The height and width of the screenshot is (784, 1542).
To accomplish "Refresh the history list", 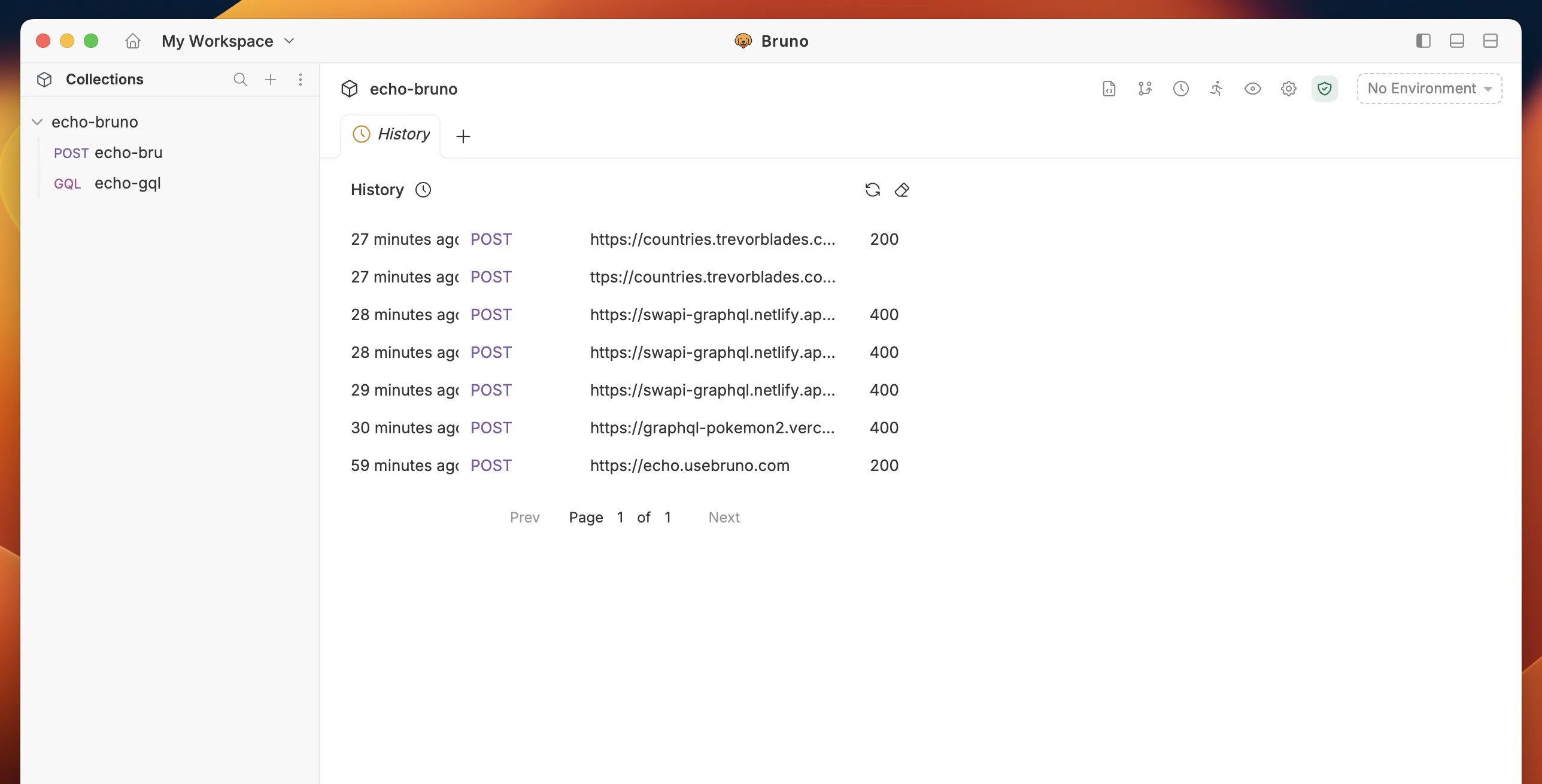I will 872,190.
